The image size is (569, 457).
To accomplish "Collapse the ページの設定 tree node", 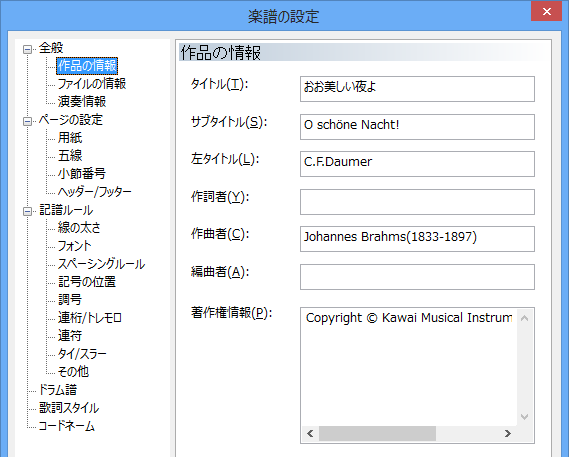I will click(x=27, y=121).
